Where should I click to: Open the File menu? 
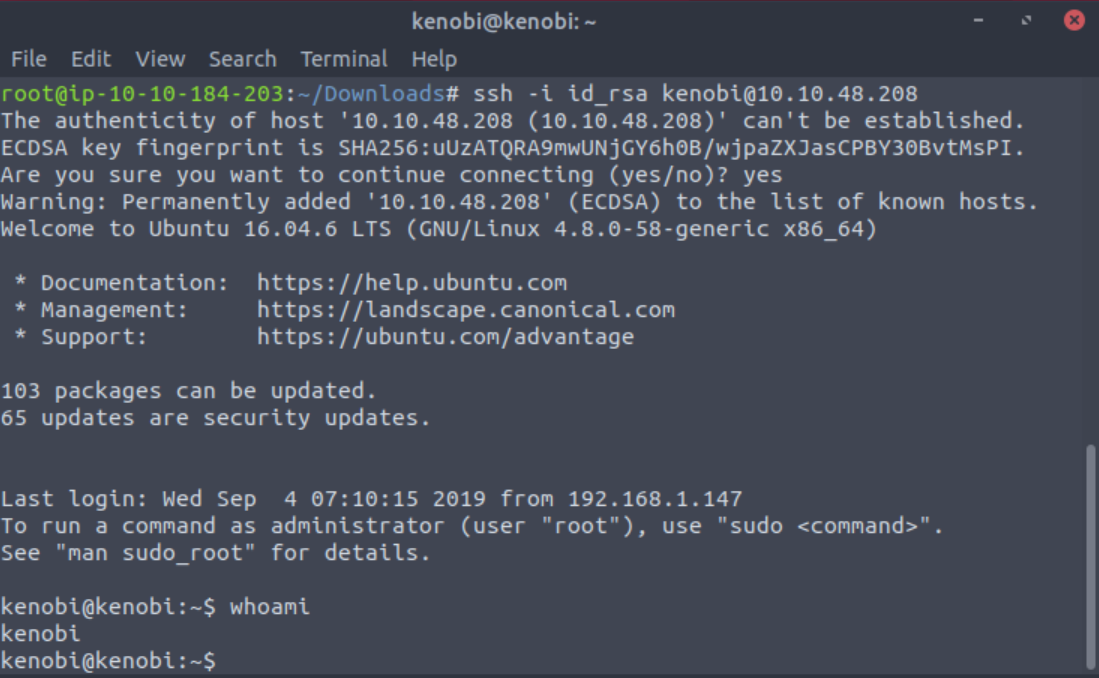click(x=28, y=59)
